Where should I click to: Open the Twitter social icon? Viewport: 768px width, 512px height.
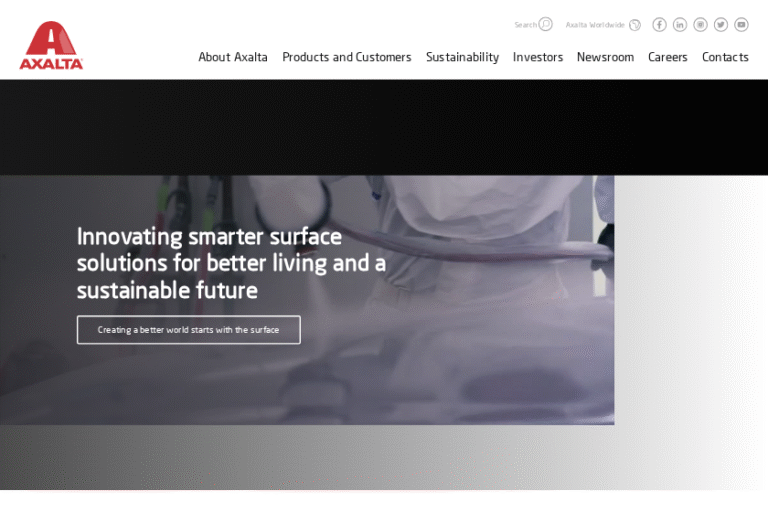point(721,24)
